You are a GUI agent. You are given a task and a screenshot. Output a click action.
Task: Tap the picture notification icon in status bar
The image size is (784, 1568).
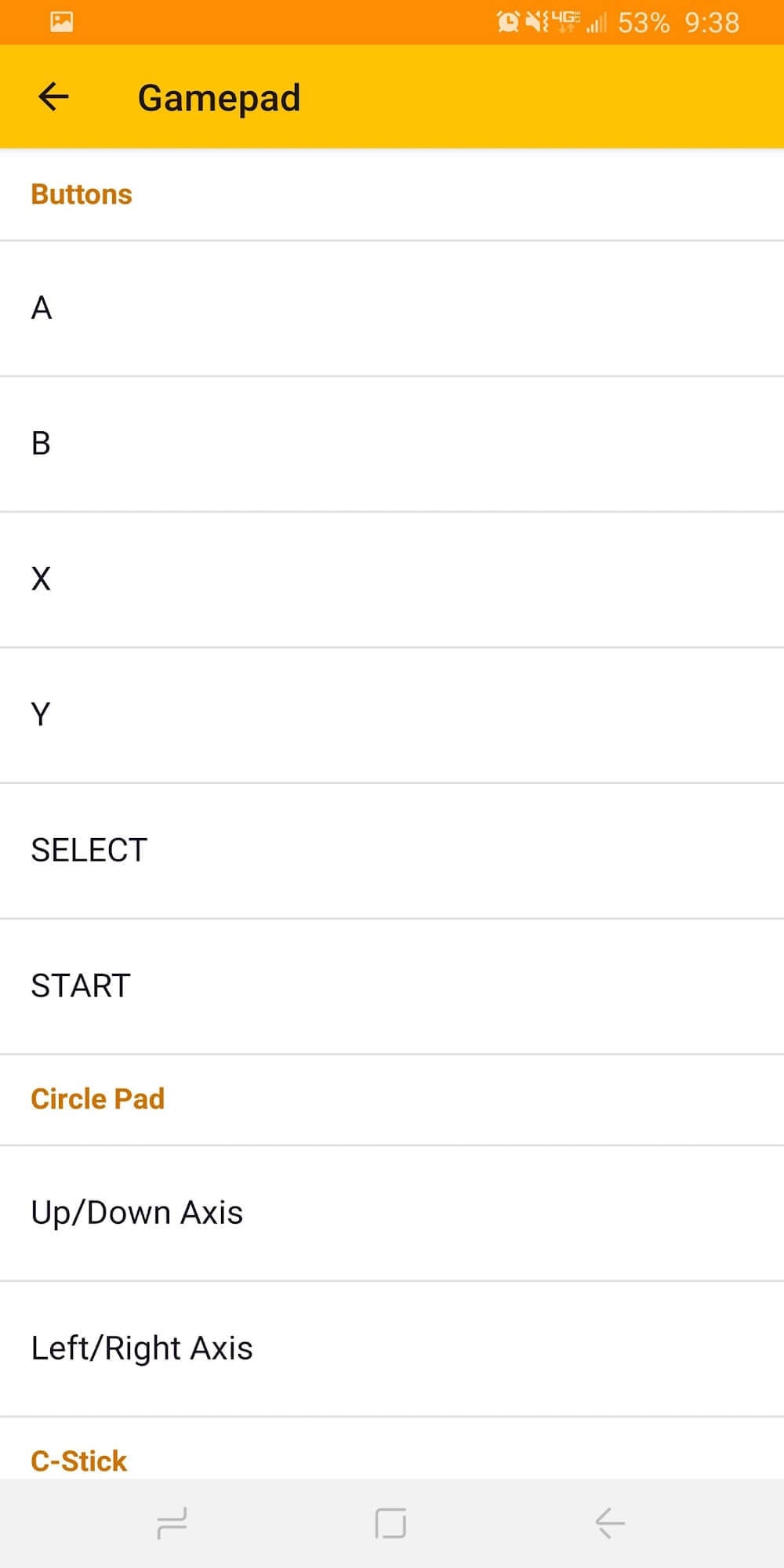click(61, 22)
